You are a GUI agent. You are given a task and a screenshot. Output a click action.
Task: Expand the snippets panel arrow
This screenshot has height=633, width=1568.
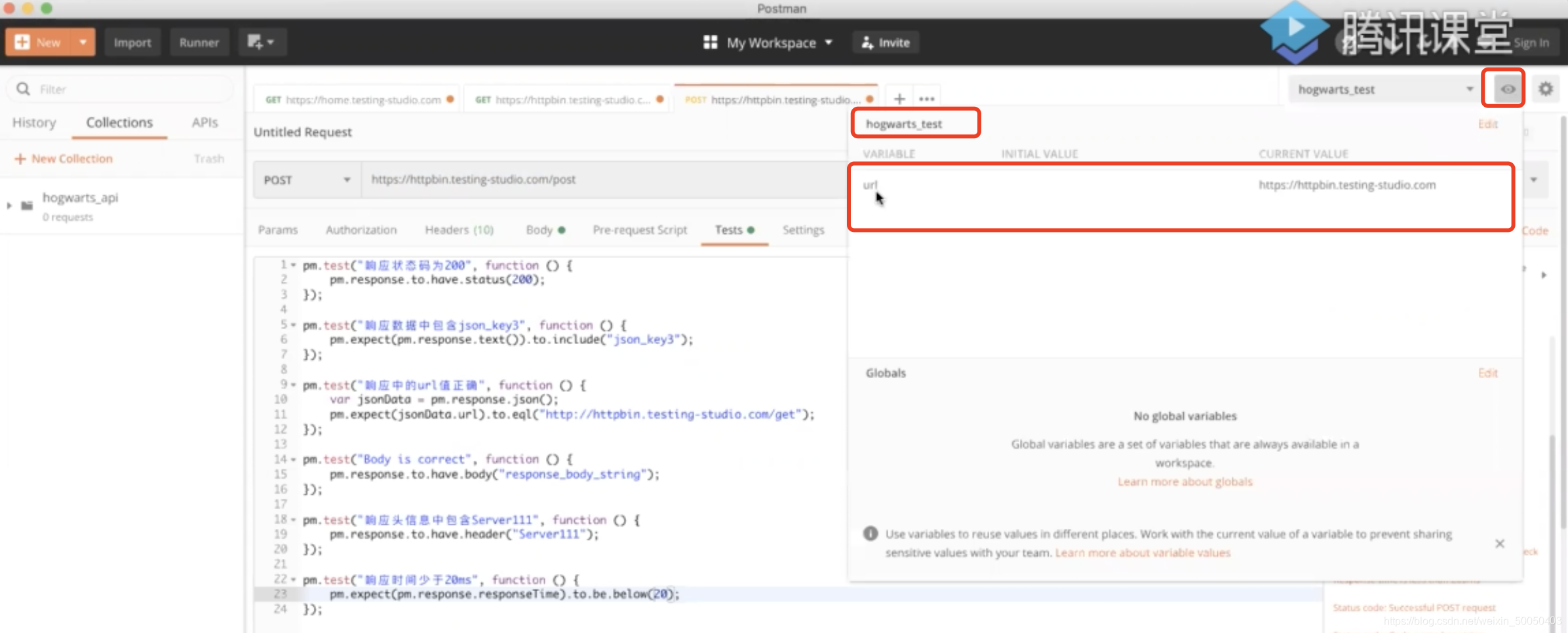click(1544, 275)
